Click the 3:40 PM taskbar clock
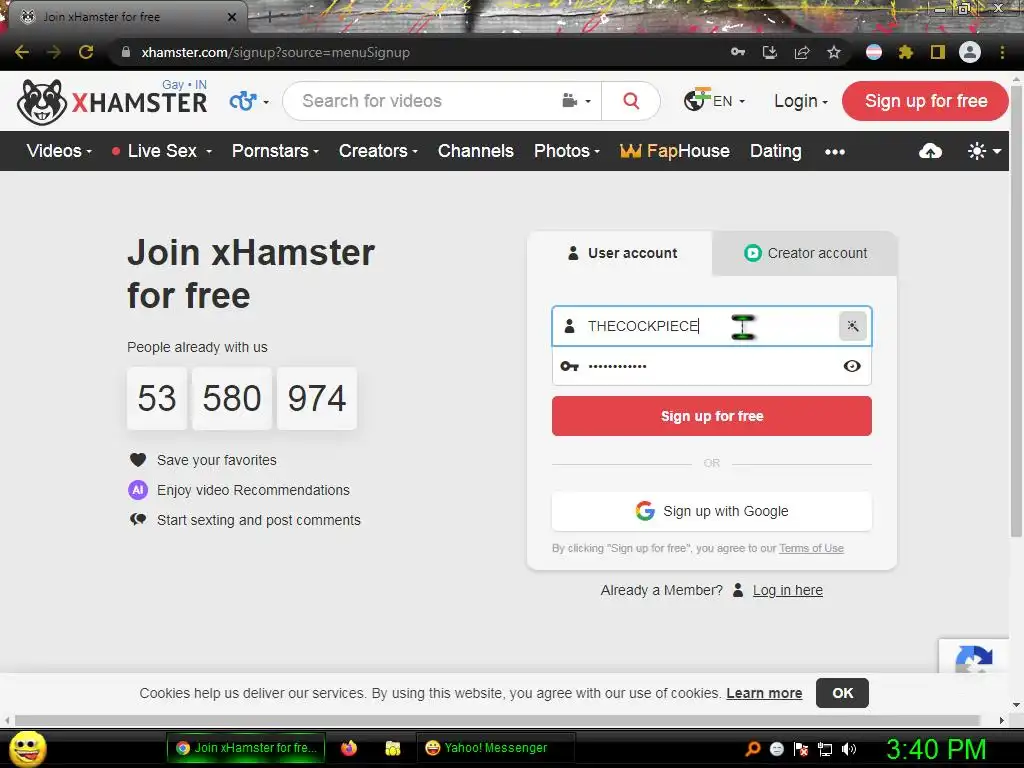Image resolution: width=1024 pixels, height=768 pixels. (x=936, y=749)
